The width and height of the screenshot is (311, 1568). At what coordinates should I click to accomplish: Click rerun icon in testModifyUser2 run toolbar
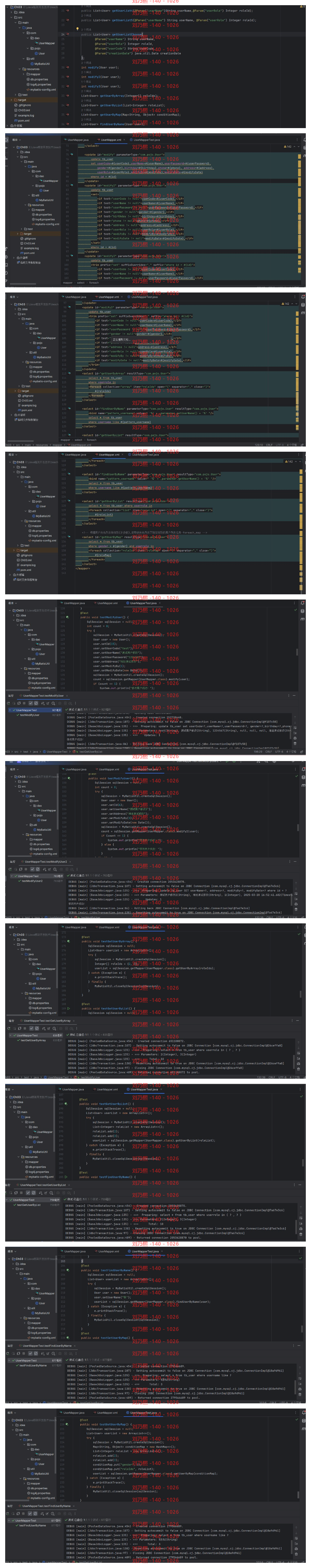10,869
